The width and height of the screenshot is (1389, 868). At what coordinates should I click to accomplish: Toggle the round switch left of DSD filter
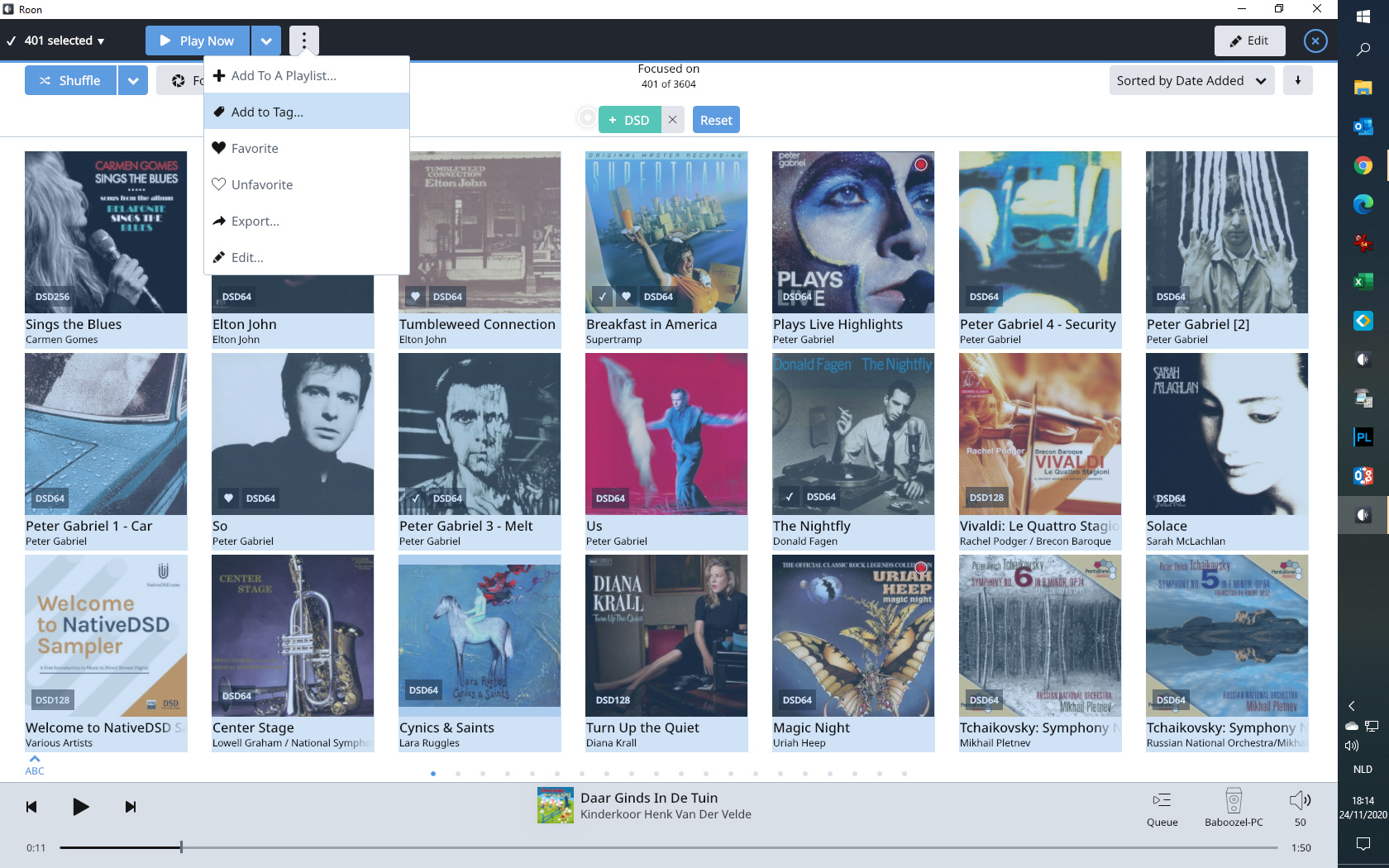tap(586, 119)
